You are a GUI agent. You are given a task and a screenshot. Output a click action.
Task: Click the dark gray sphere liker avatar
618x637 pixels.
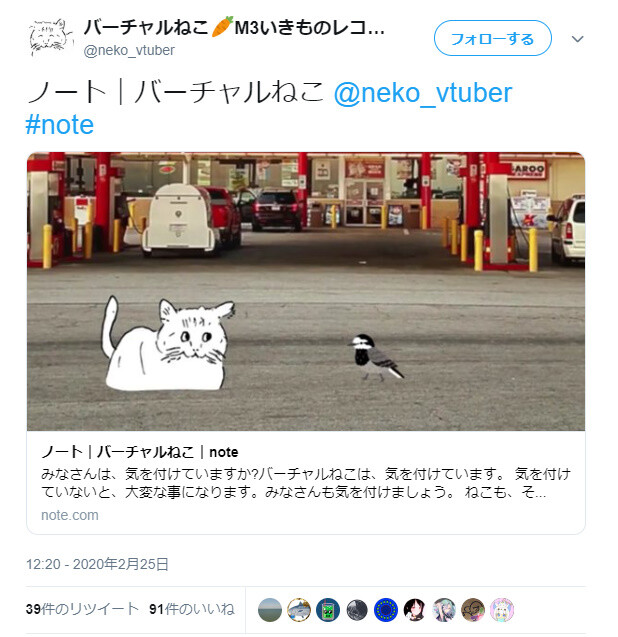coord(357,610)
